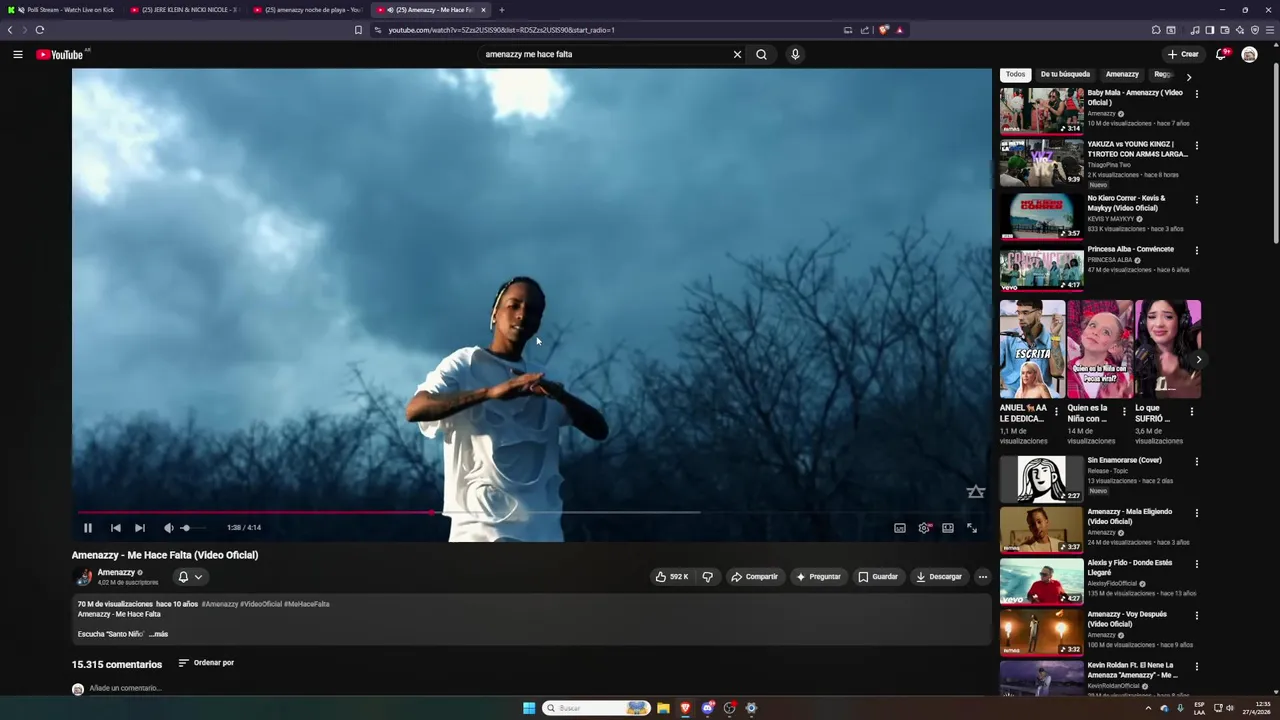Open options for 'Alexis y Fido - Donde Estés' video

click(1196, 564)
